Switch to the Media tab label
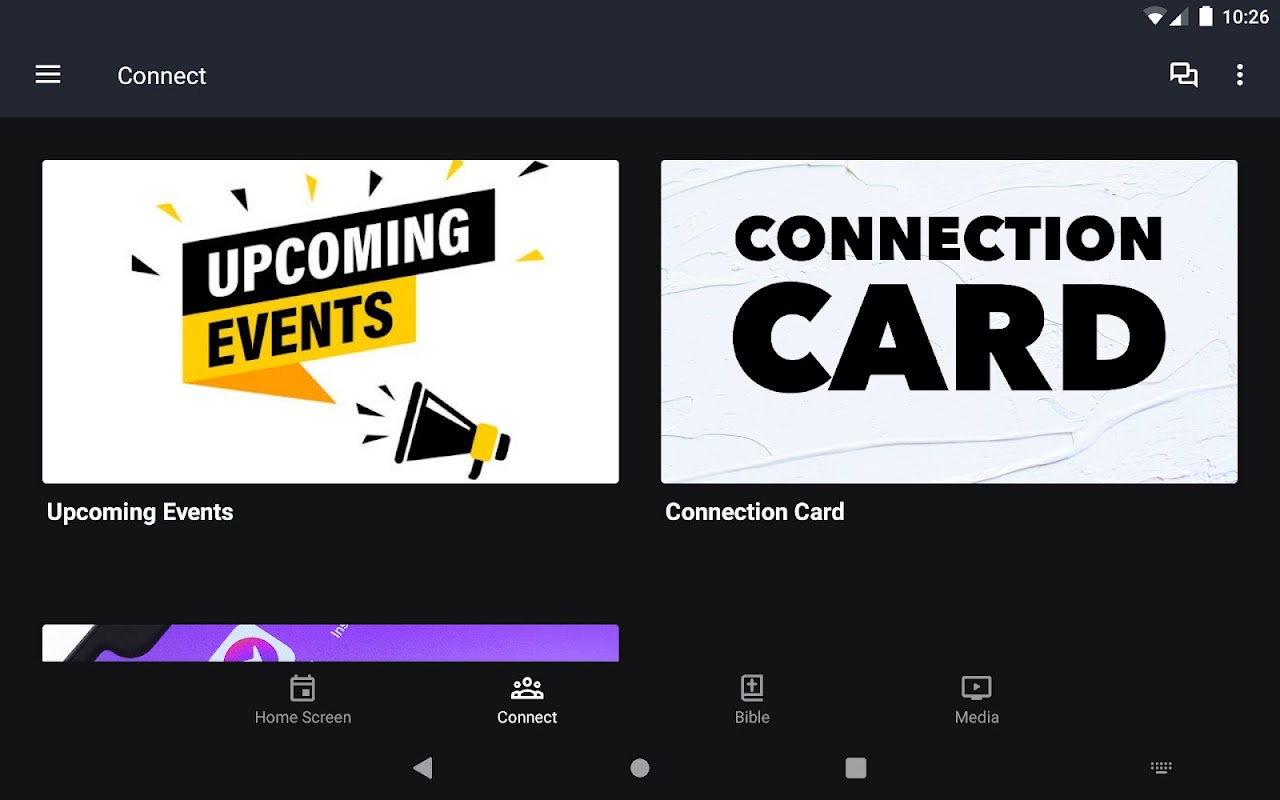Viewport: 1280px width, 800px height. pyautogui.click(x=977, y=717)
